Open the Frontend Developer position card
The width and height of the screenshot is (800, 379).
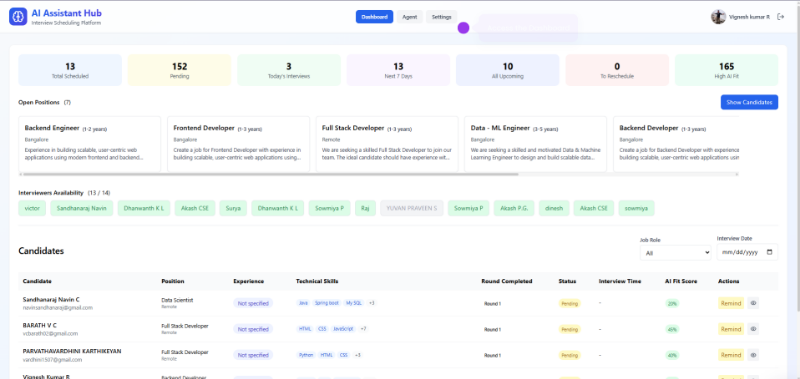click(238, 144)
